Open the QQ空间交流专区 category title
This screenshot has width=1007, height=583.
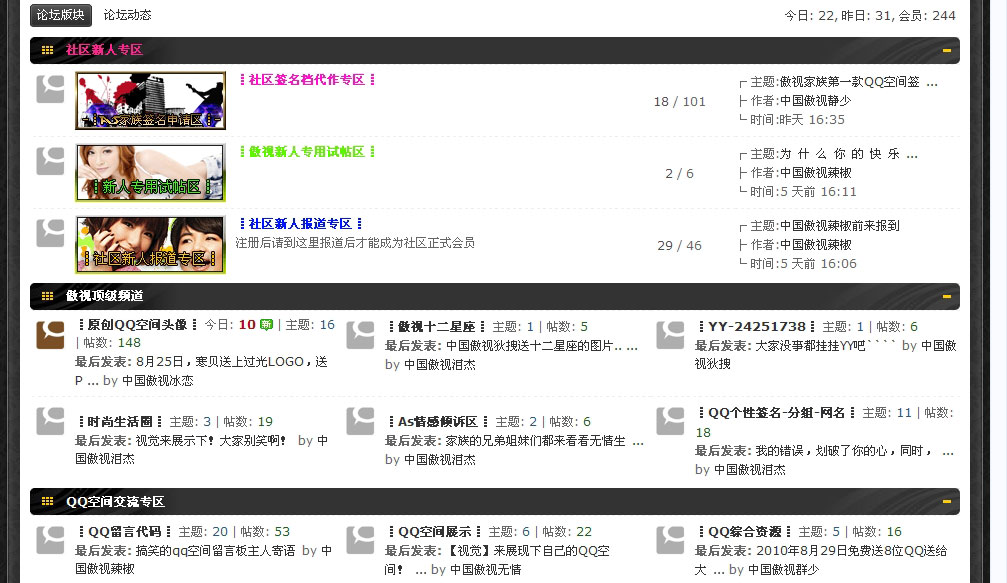(x=116, y=501)
